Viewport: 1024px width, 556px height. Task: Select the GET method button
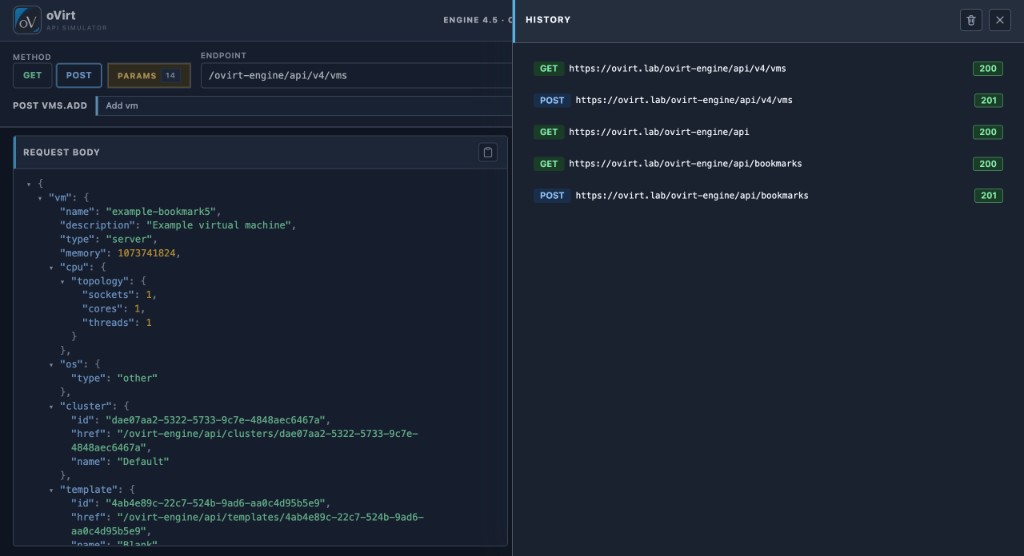pos(32,75)
